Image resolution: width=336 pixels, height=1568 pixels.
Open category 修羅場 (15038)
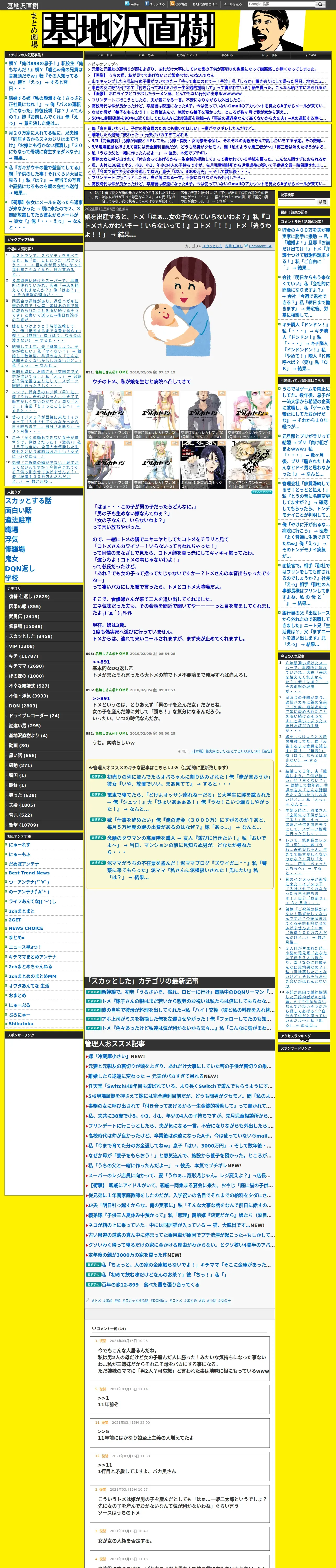[26, 626]
